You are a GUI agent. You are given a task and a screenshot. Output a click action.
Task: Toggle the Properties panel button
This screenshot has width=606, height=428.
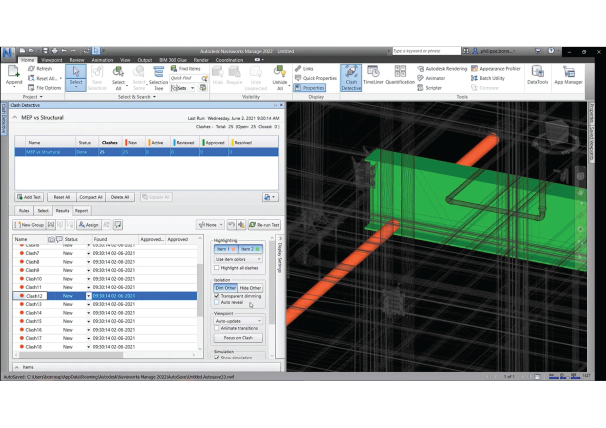click(x=310, y=88)
